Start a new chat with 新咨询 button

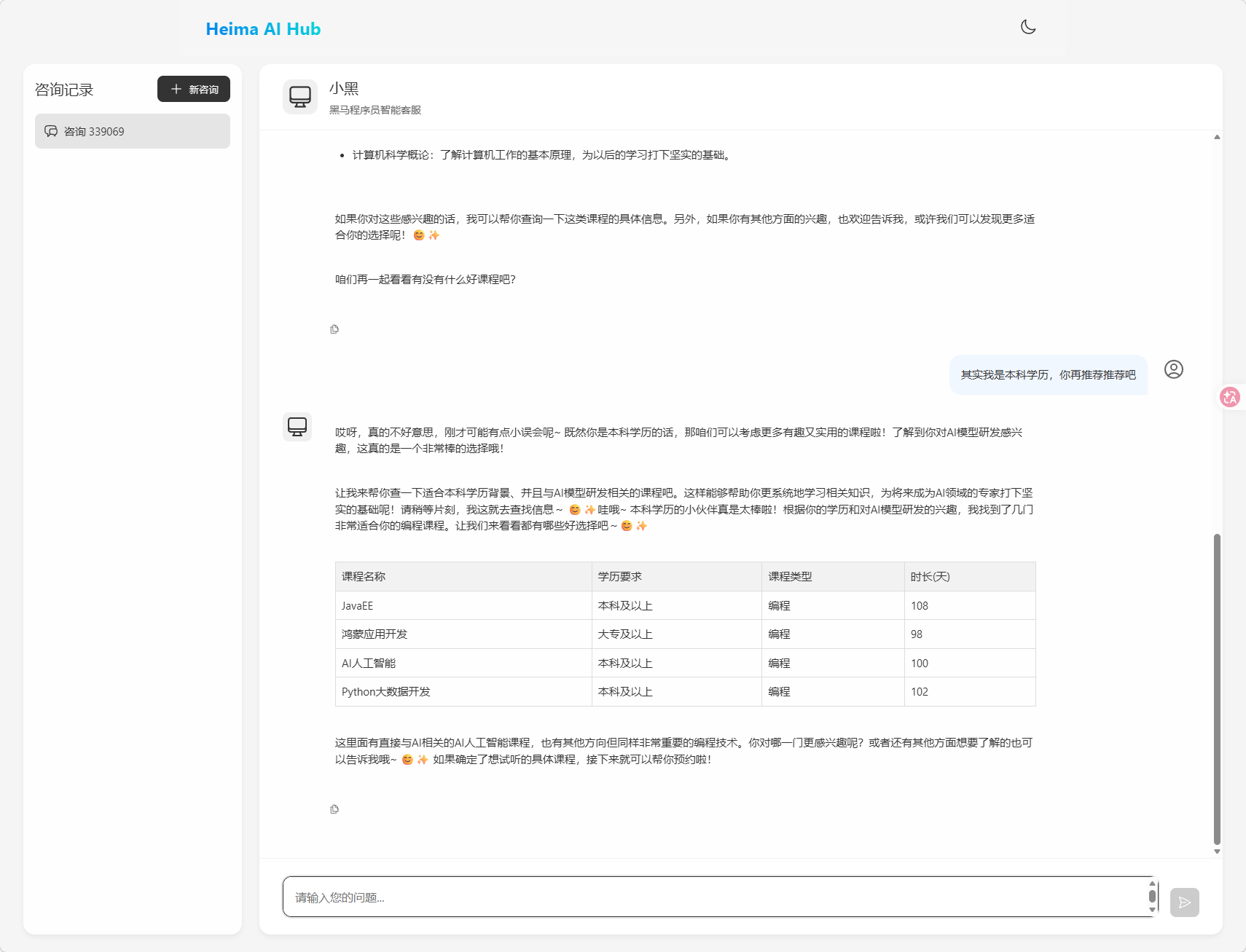pos(194,89)
